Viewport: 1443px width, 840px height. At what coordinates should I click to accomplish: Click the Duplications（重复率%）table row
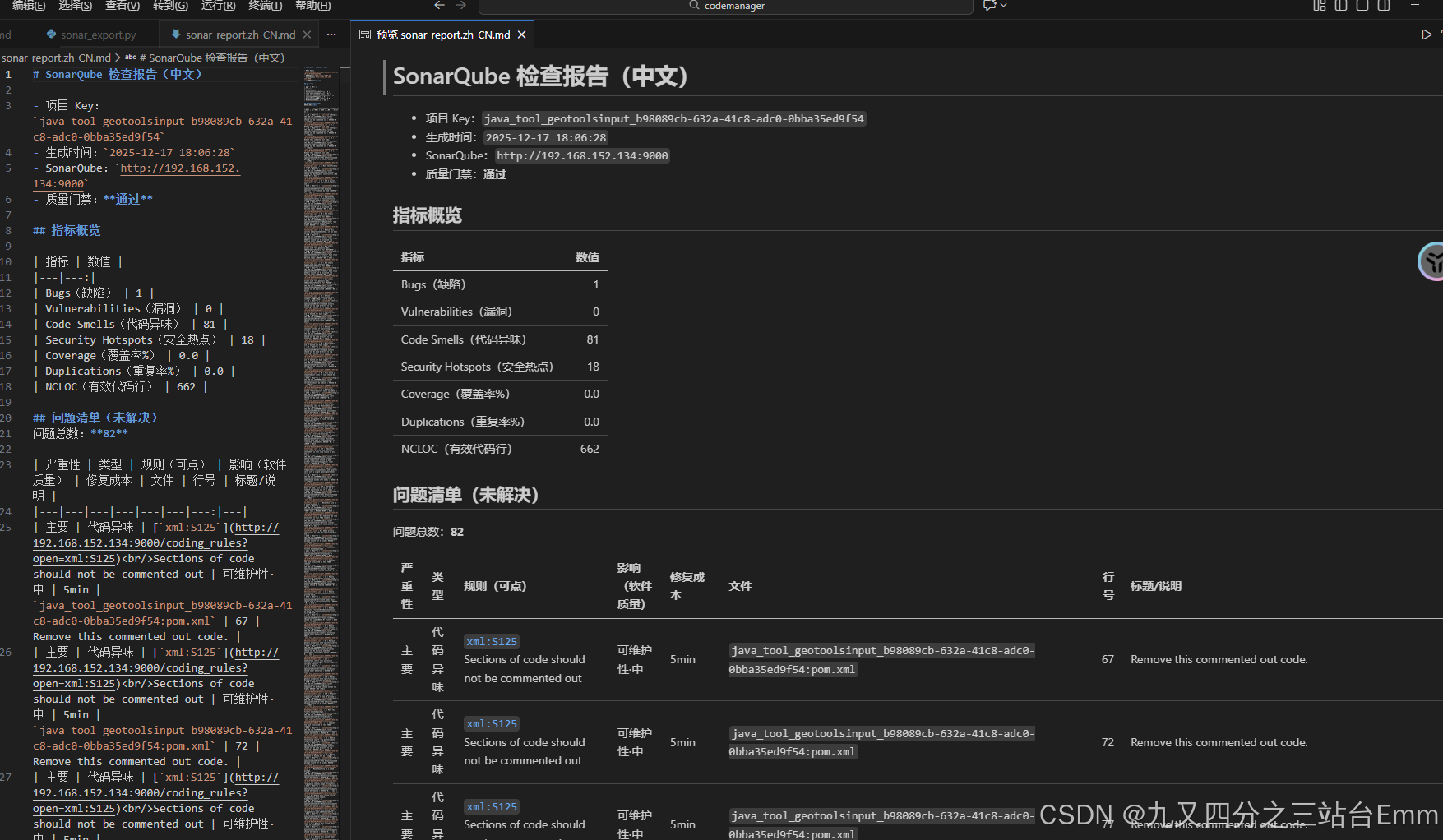[500, 422]
